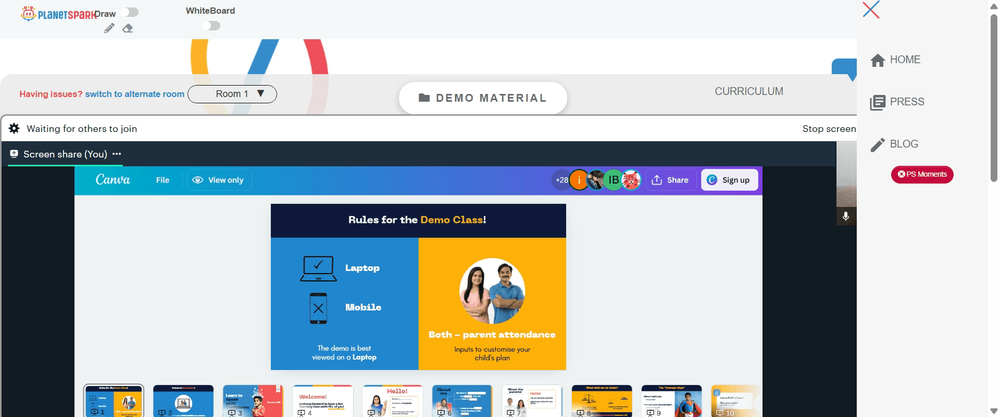Click the orange 'i' user avatar

579,180
